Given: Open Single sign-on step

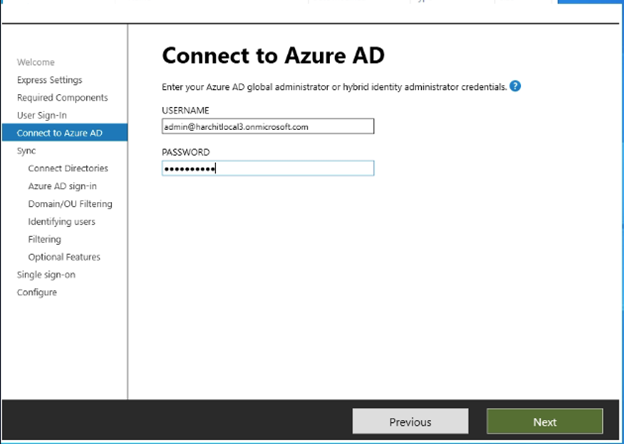Looking at the screenshot, I should 46,274.
